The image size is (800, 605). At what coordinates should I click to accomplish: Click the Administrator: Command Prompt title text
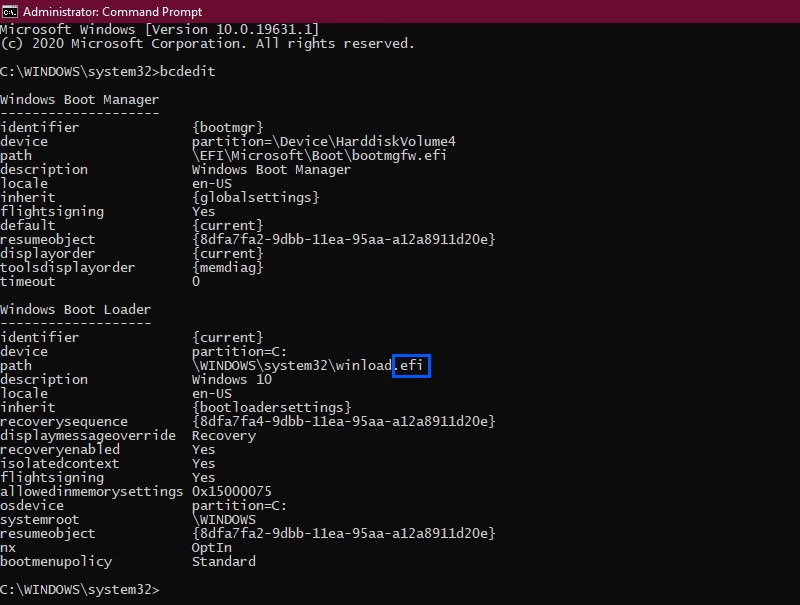(112, 12)
